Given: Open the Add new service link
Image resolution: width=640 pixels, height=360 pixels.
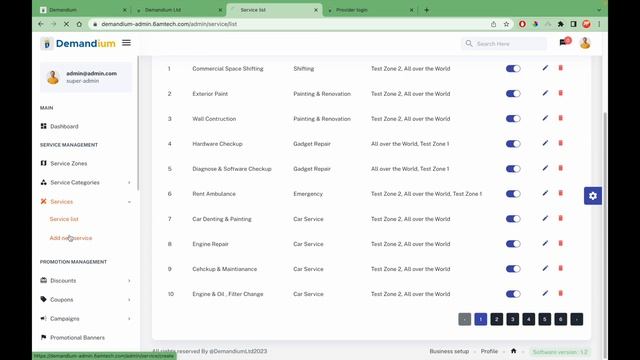Looking at the screenshot, I should pyautogui.click(x=71, y=238).
